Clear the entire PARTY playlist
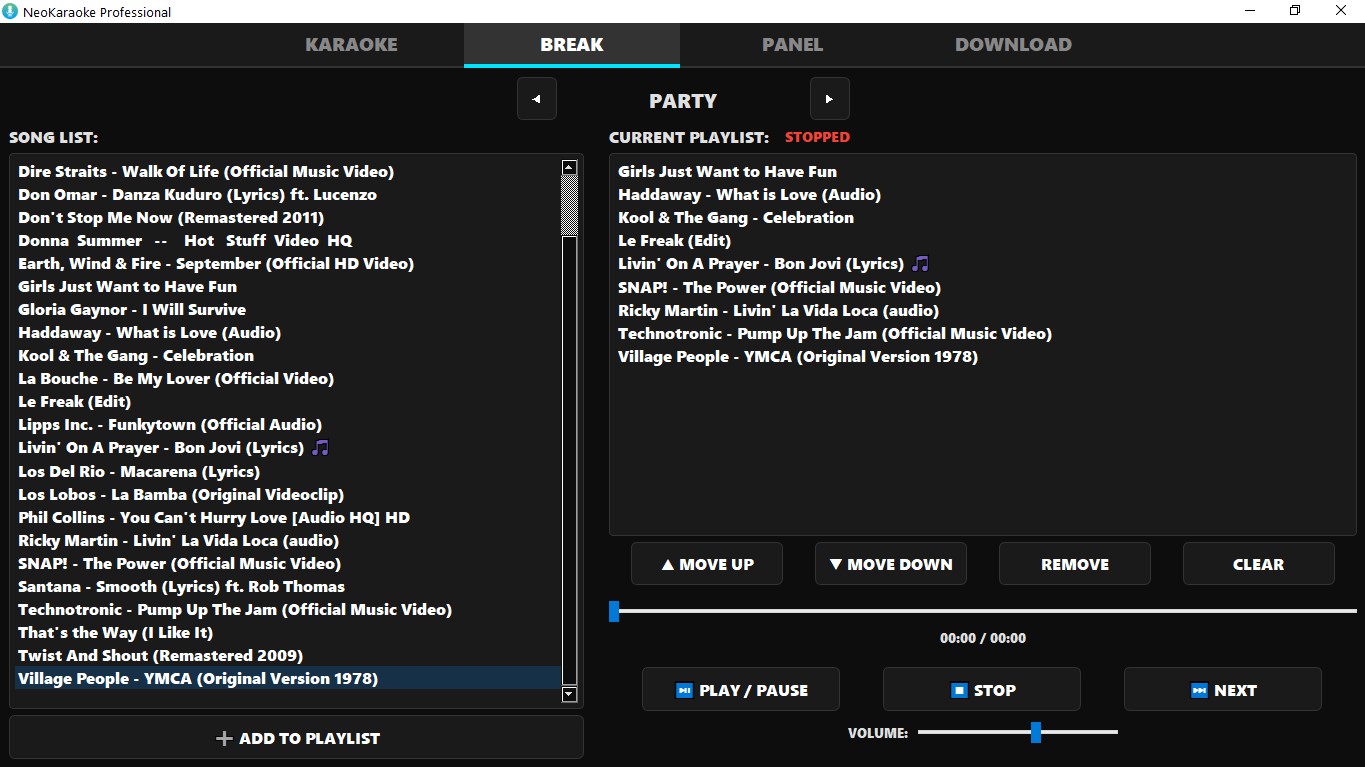 pyautogui.click(x=1258, y=563)
